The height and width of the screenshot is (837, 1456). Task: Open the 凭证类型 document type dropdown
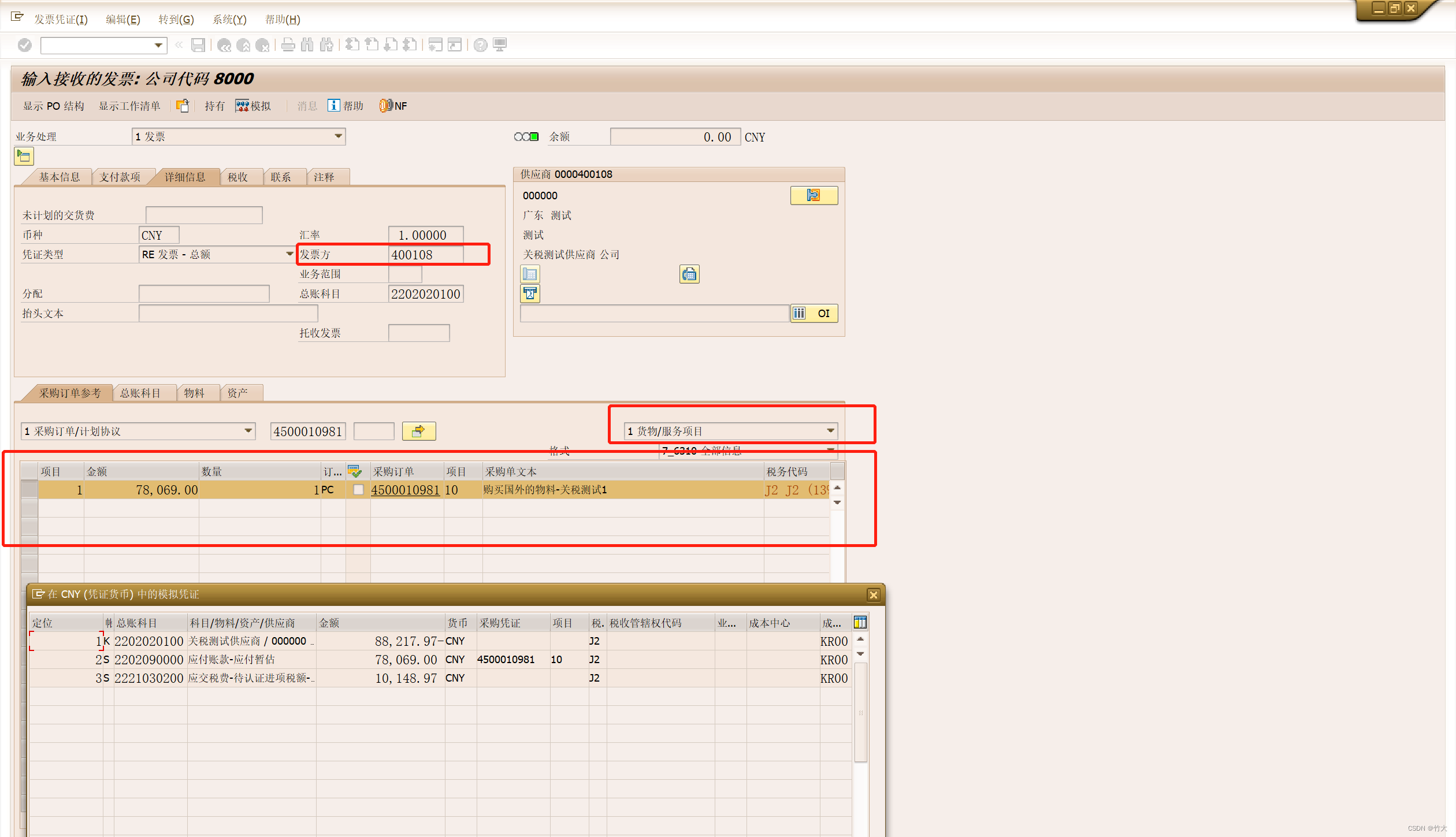289,254
